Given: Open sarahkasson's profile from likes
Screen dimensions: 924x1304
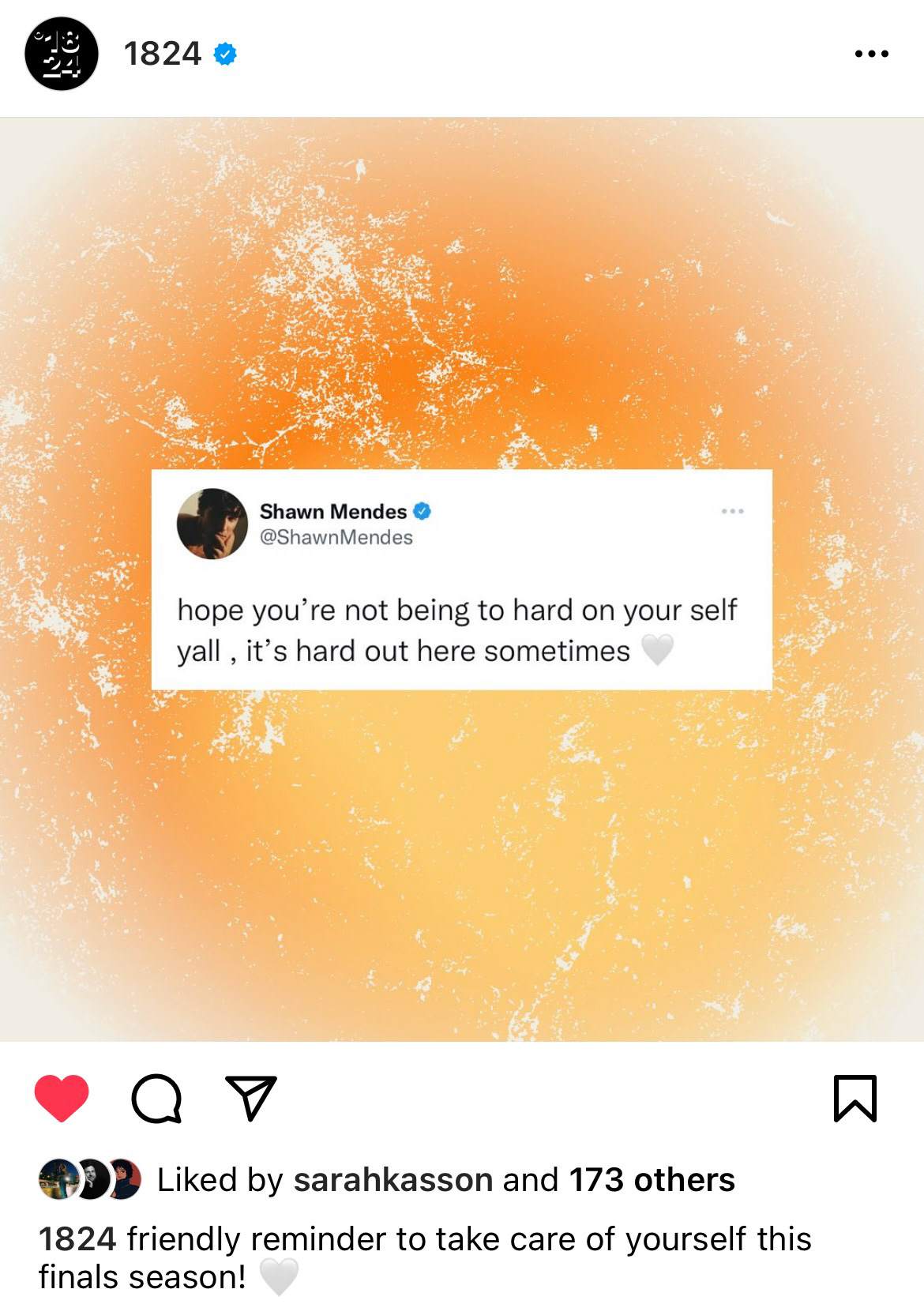Looking at the screenshot, I should pyautogui.click(x=393, y=1180).
